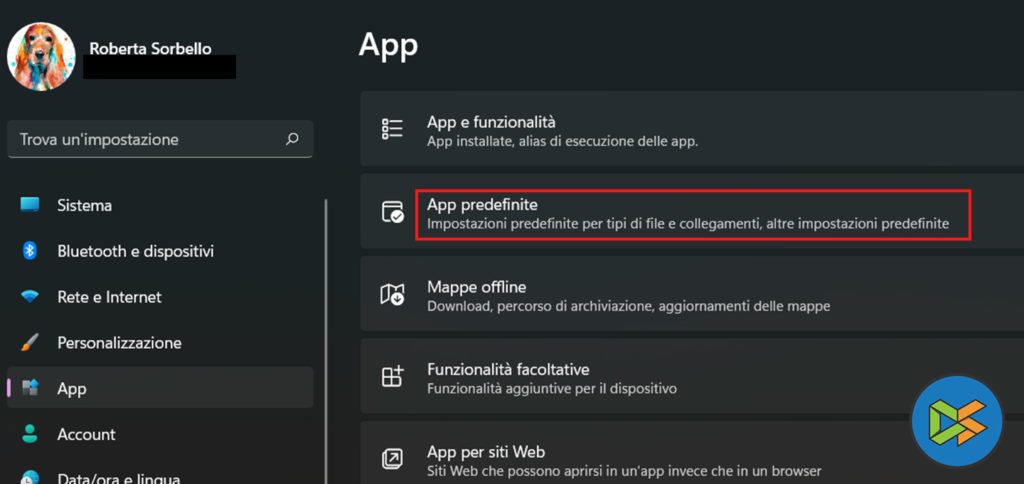Click the Funzionalità facoltative grid-plus icon
Screen dimensions: 1024x484
(392, 376)
